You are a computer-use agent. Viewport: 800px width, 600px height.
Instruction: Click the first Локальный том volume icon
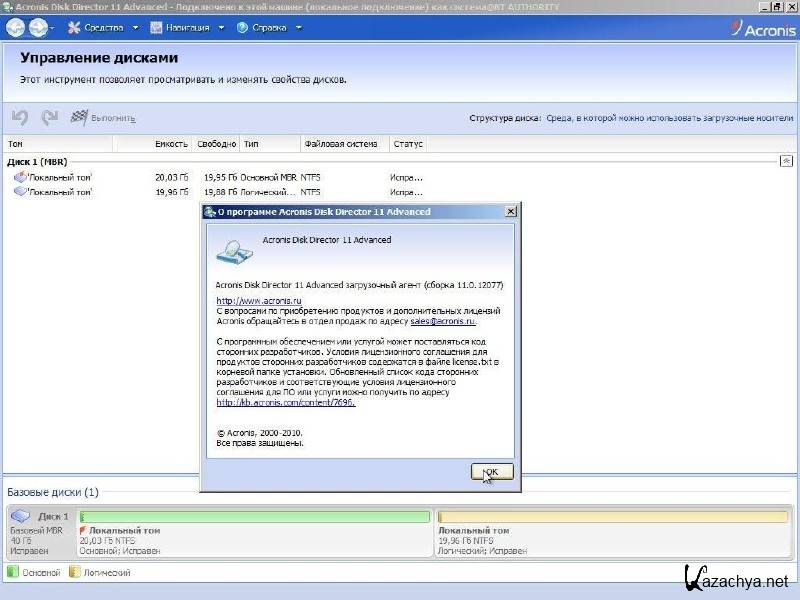click(x=20, y=177)
